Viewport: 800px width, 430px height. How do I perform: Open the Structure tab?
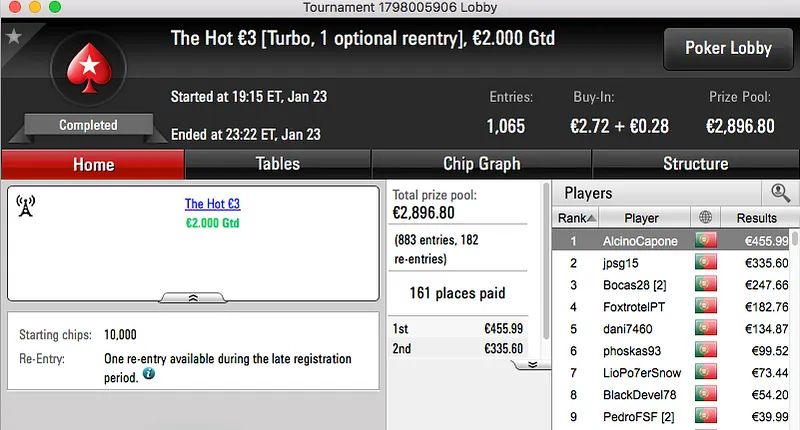695,164
